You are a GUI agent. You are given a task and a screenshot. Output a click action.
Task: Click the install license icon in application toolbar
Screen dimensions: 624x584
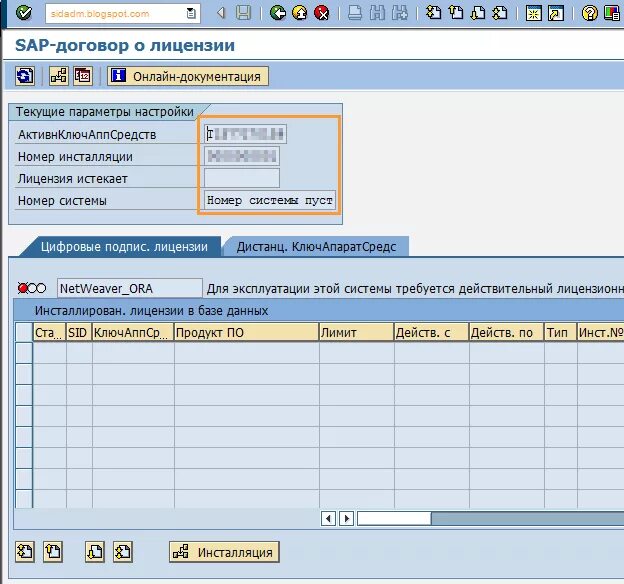click(59, 76)
